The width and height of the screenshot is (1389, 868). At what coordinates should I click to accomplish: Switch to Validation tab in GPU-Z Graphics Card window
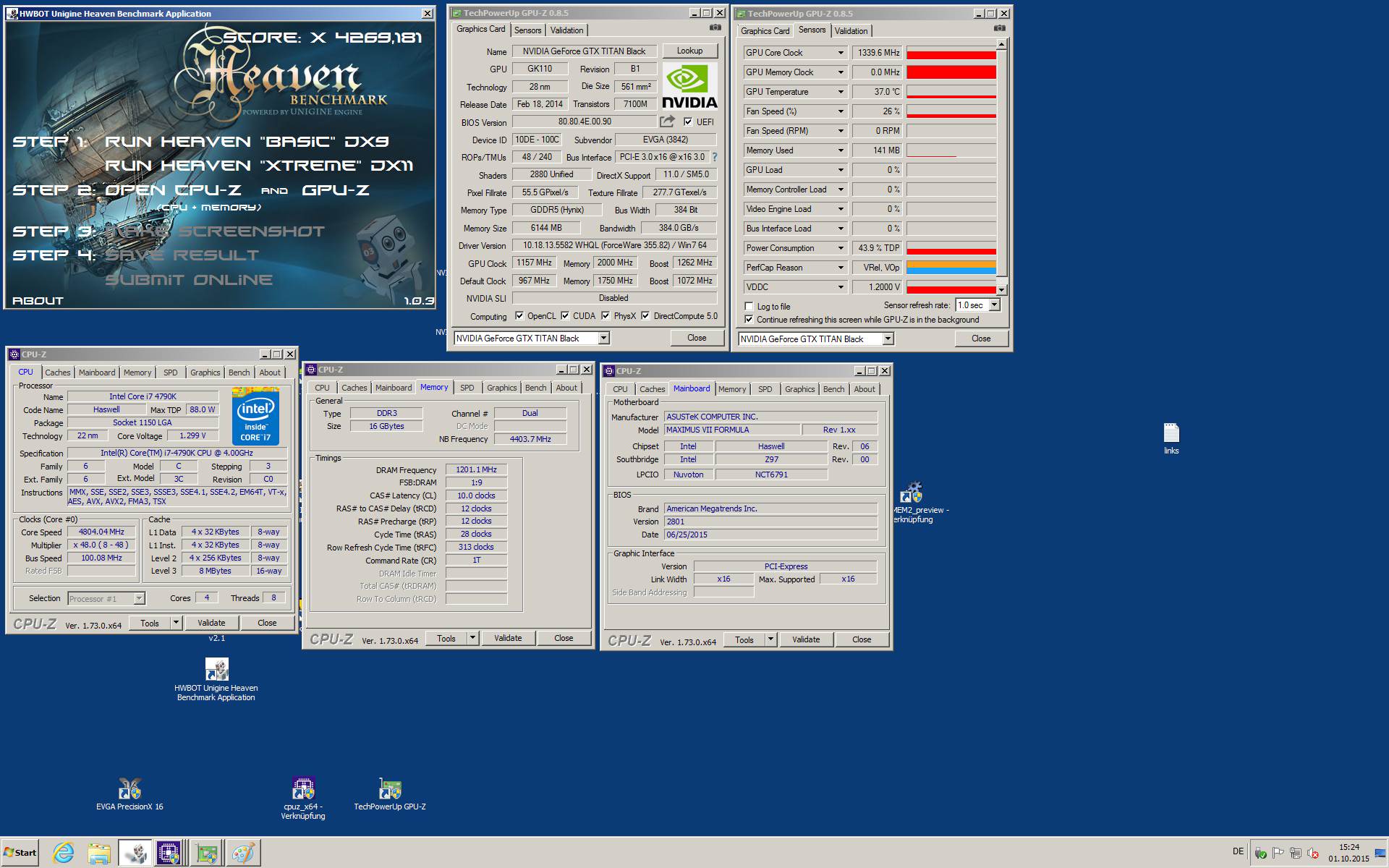(x=566, y=30)
